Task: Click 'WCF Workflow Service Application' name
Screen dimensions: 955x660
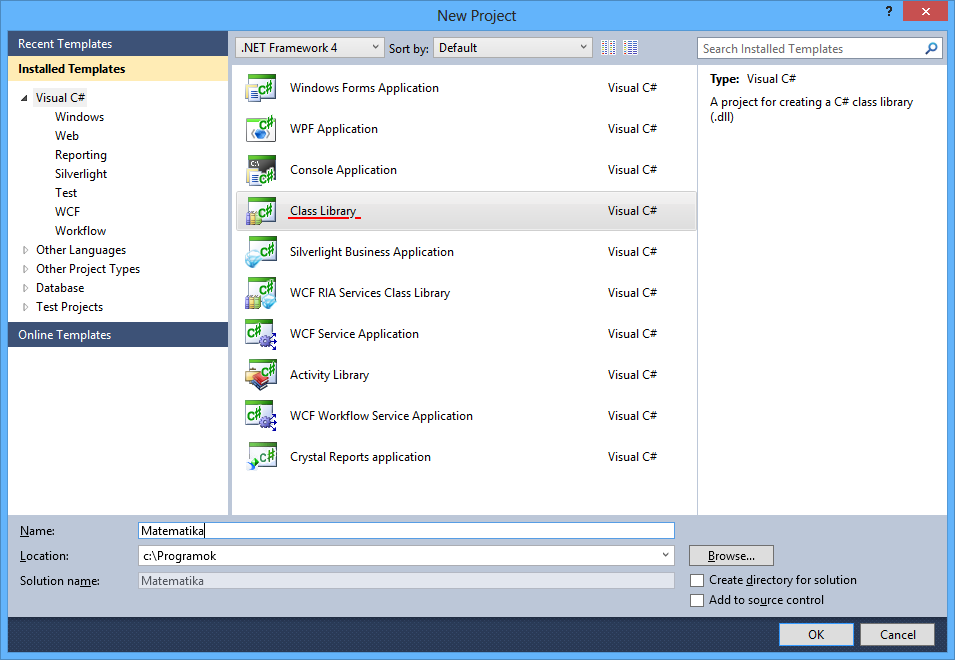Action: (x=381, y=416)
